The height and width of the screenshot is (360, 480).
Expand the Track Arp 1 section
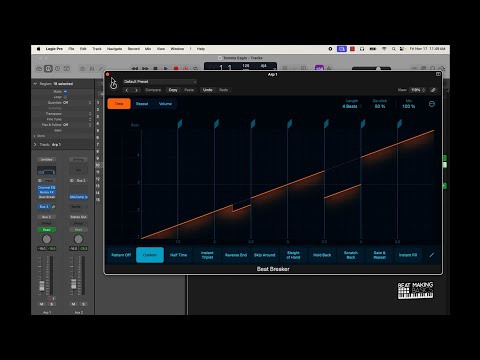pyautogui.click(x=35, y=145)
